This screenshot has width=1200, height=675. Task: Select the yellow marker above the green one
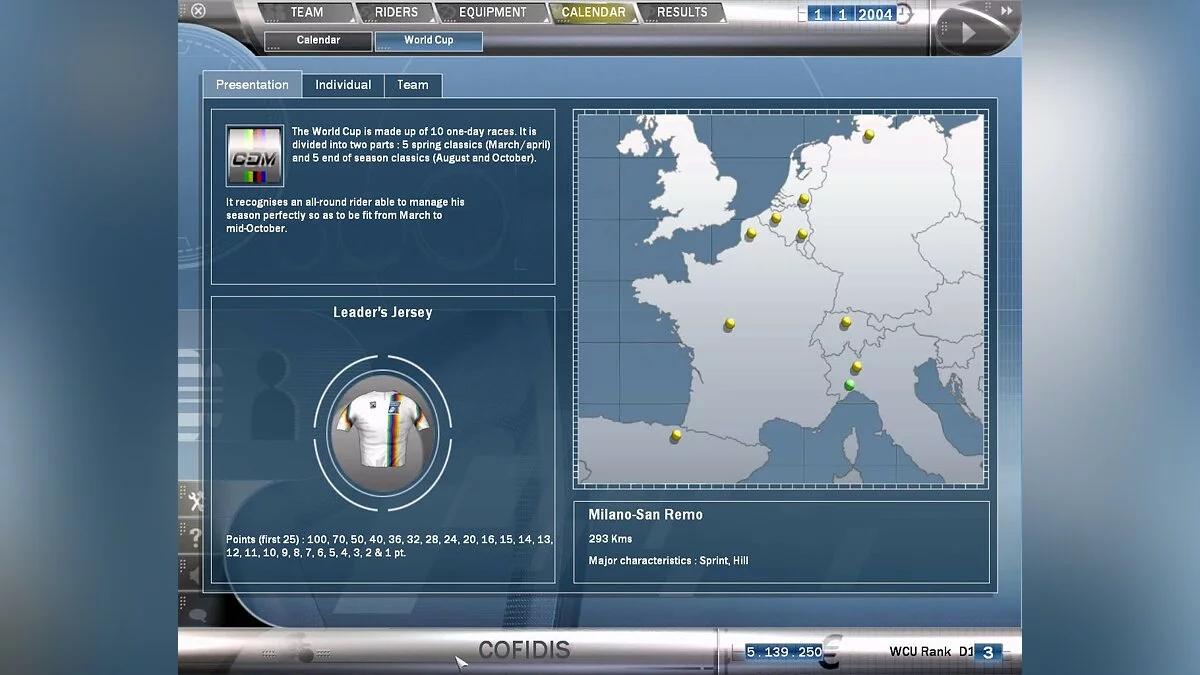tap(856, 368)
